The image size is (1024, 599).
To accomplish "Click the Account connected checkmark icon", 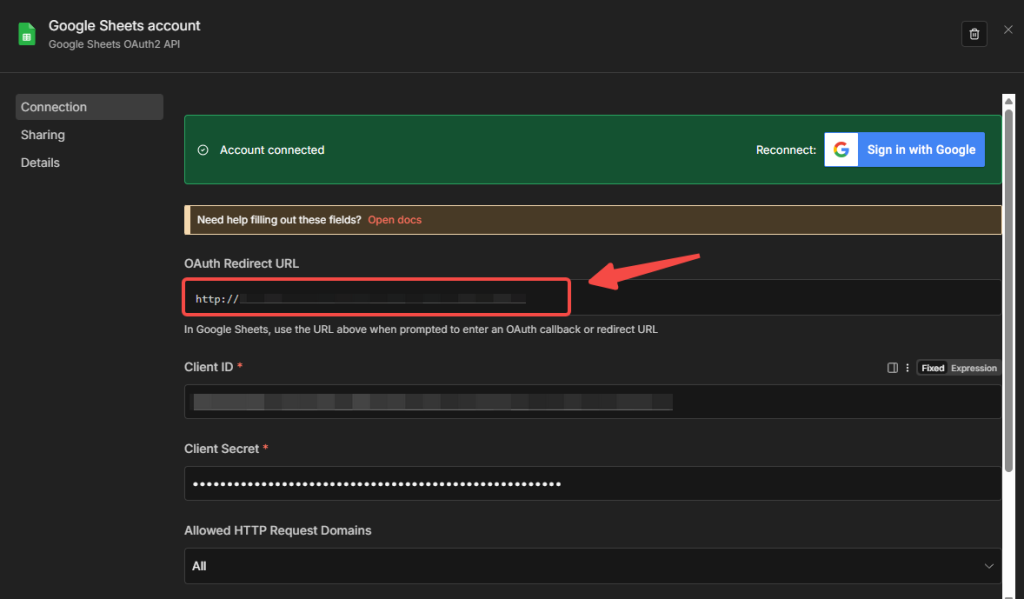I will click(x=203, y=150).
